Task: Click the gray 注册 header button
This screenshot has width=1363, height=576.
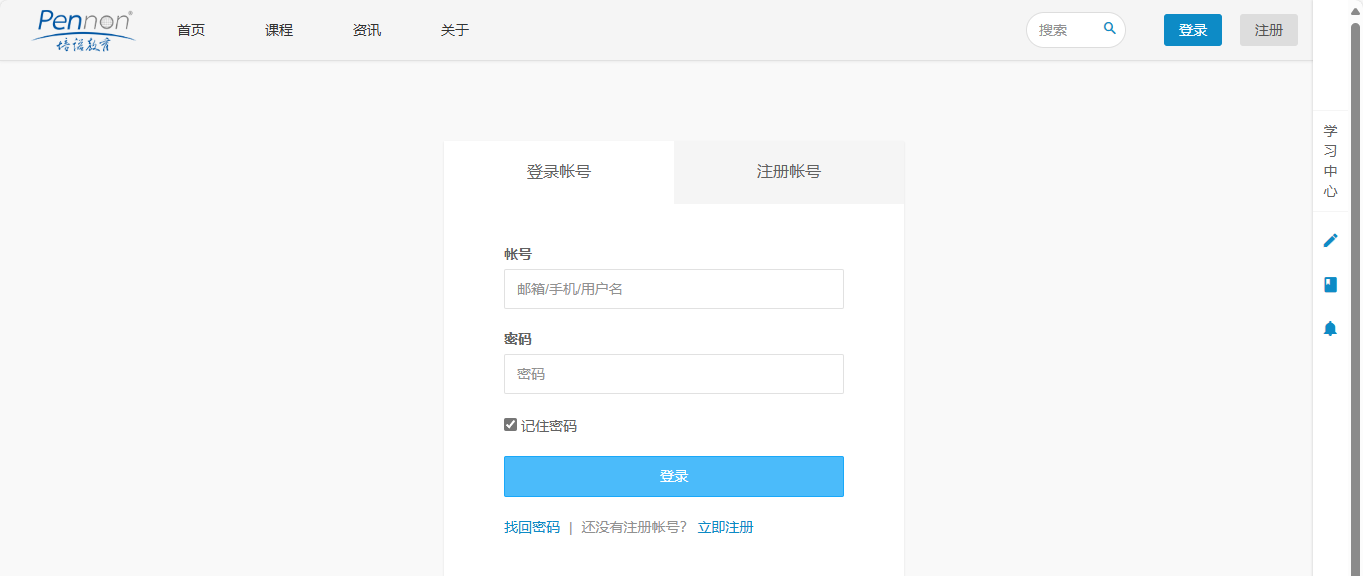Action: tap(1268, 30)
